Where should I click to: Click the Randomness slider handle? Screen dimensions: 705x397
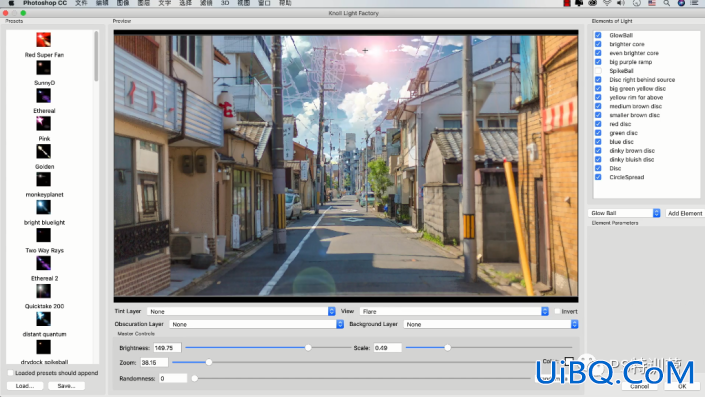(x=195, y=378)
